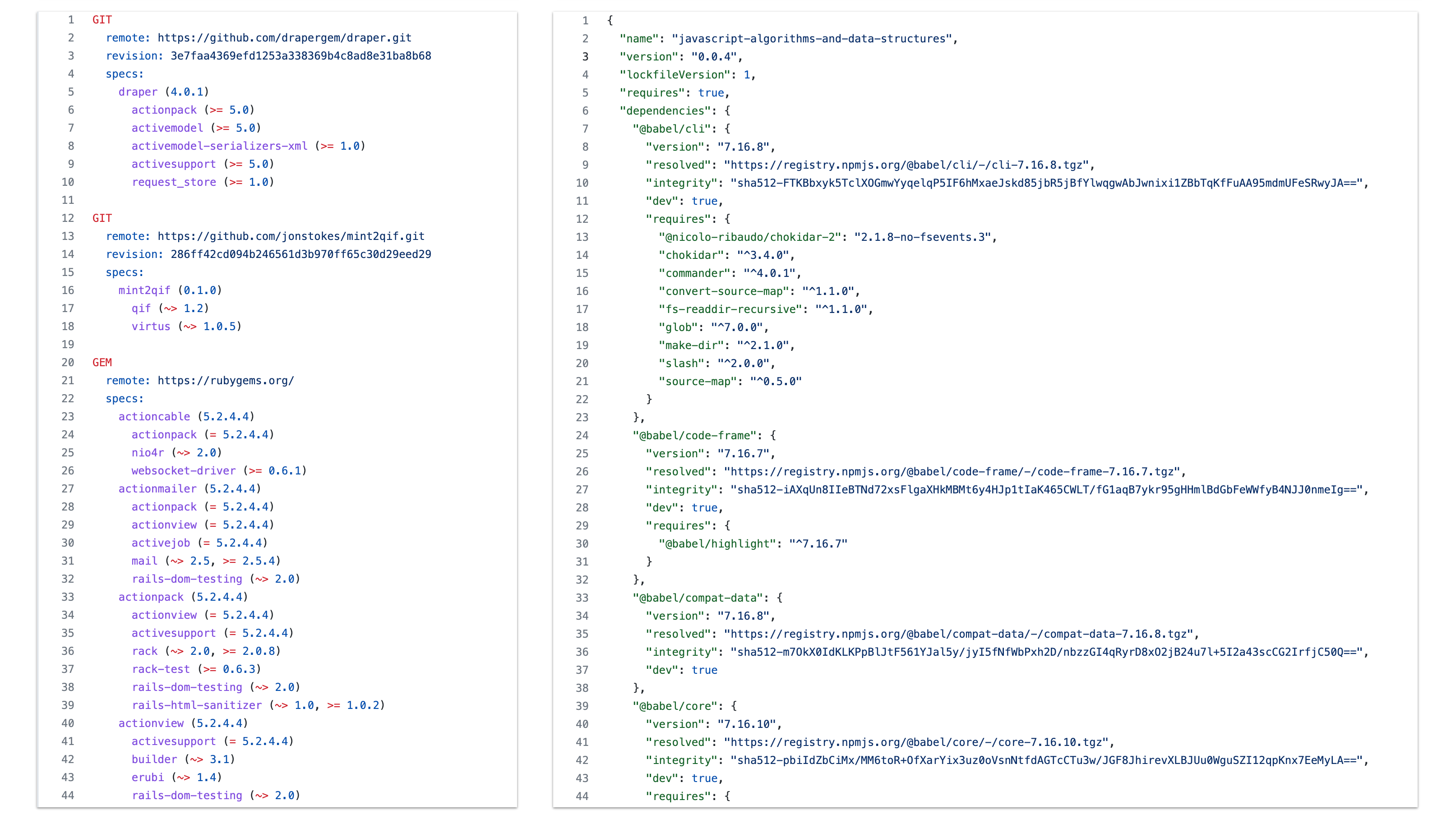Click 'nio4r' dependency line
Image resolution: width=1456 pixels, height=819 pixels.
coord(177,452)
